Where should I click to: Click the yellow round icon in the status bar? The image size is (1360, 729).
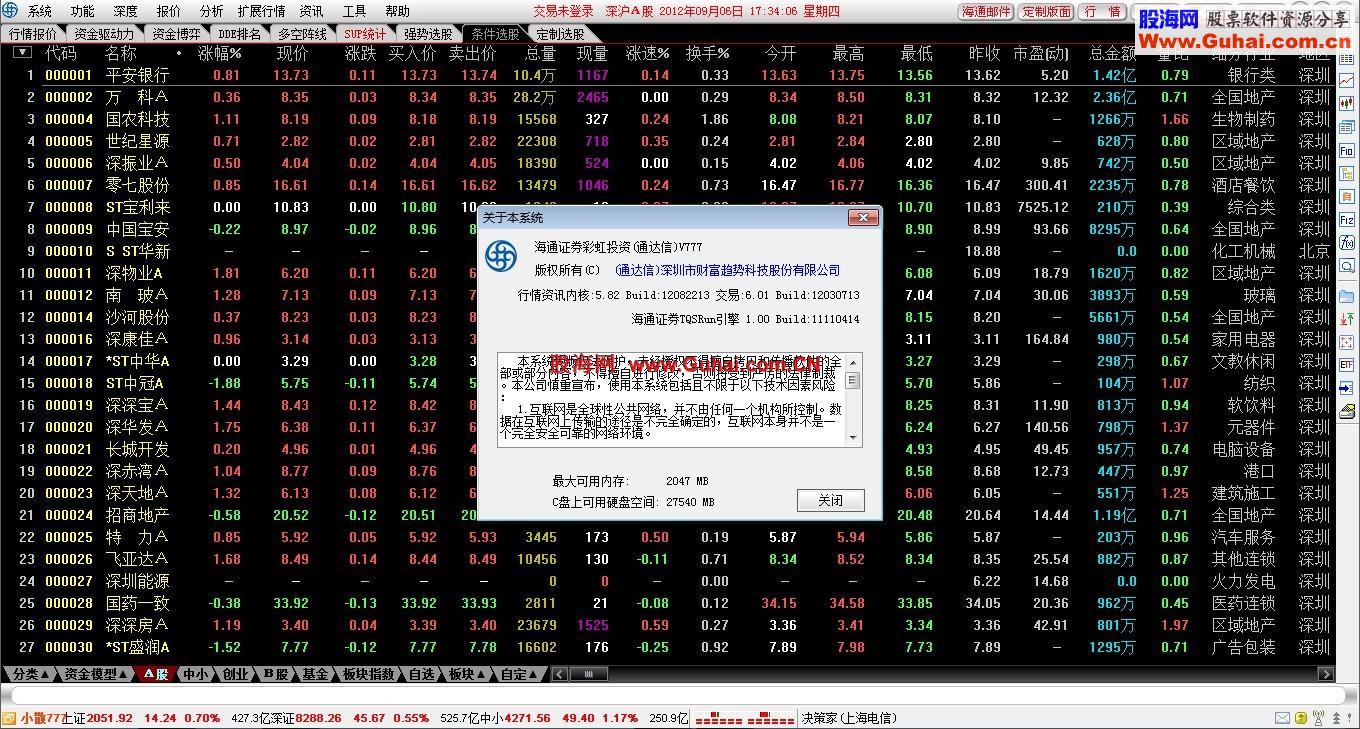tap(1300, 718)
